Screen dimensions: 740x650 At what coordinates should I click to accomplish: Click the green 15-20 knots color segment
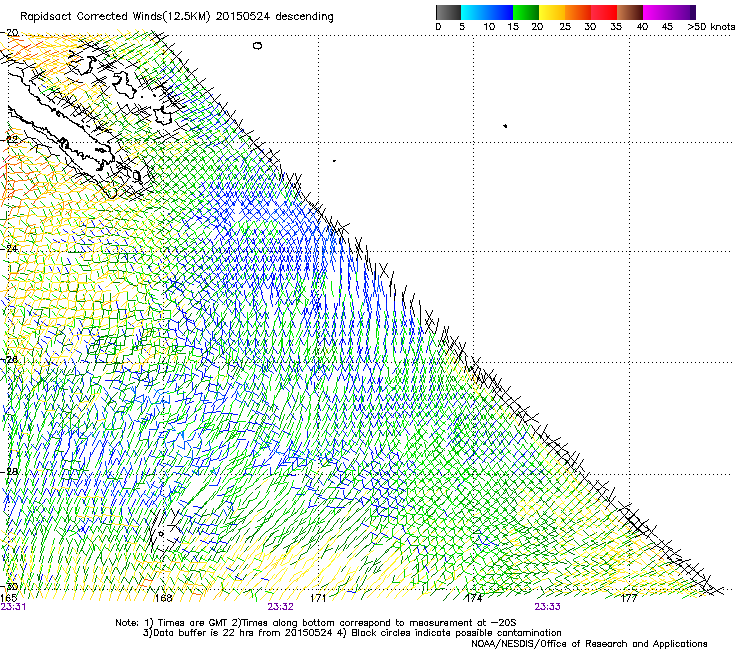[526, 12]
